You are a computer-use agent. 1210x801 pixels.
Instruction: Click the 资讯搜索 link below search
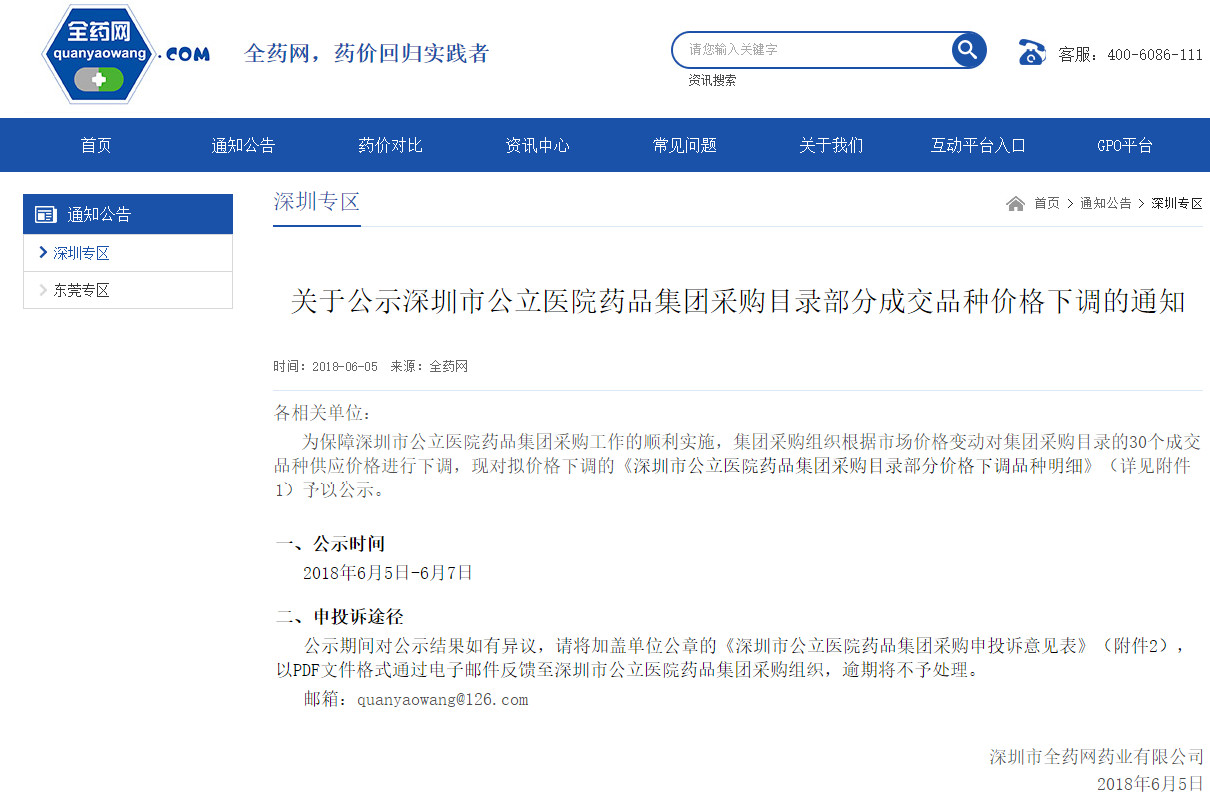(x=712, y=81)
